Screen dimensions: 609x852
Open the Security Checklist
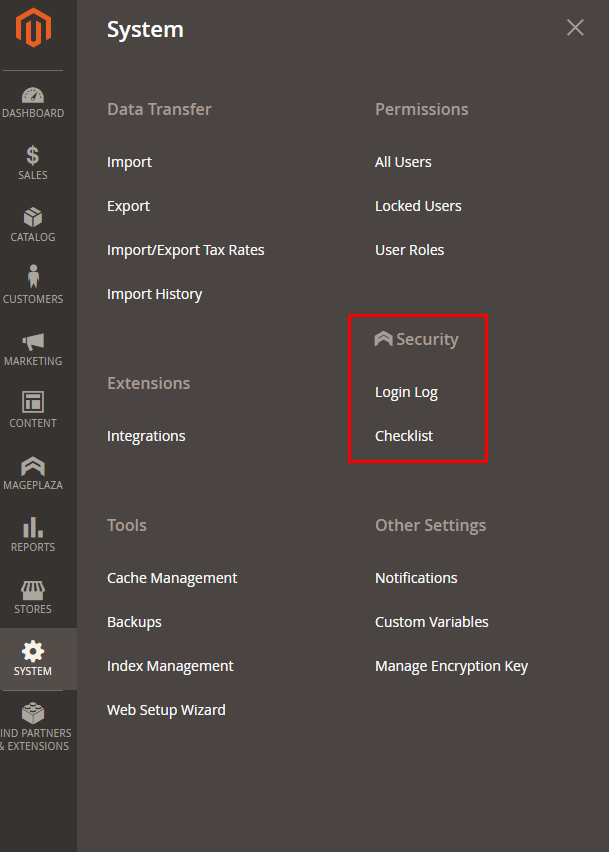point(404,436)
